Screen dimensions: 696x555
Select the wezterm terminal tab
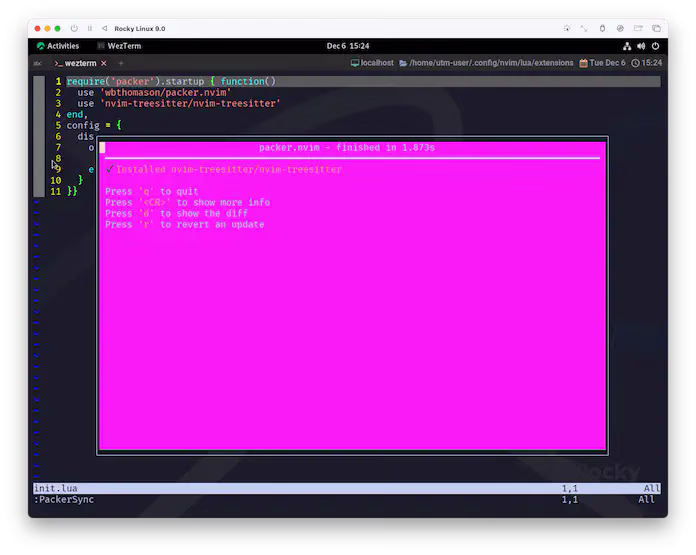[x=75, y=63]
